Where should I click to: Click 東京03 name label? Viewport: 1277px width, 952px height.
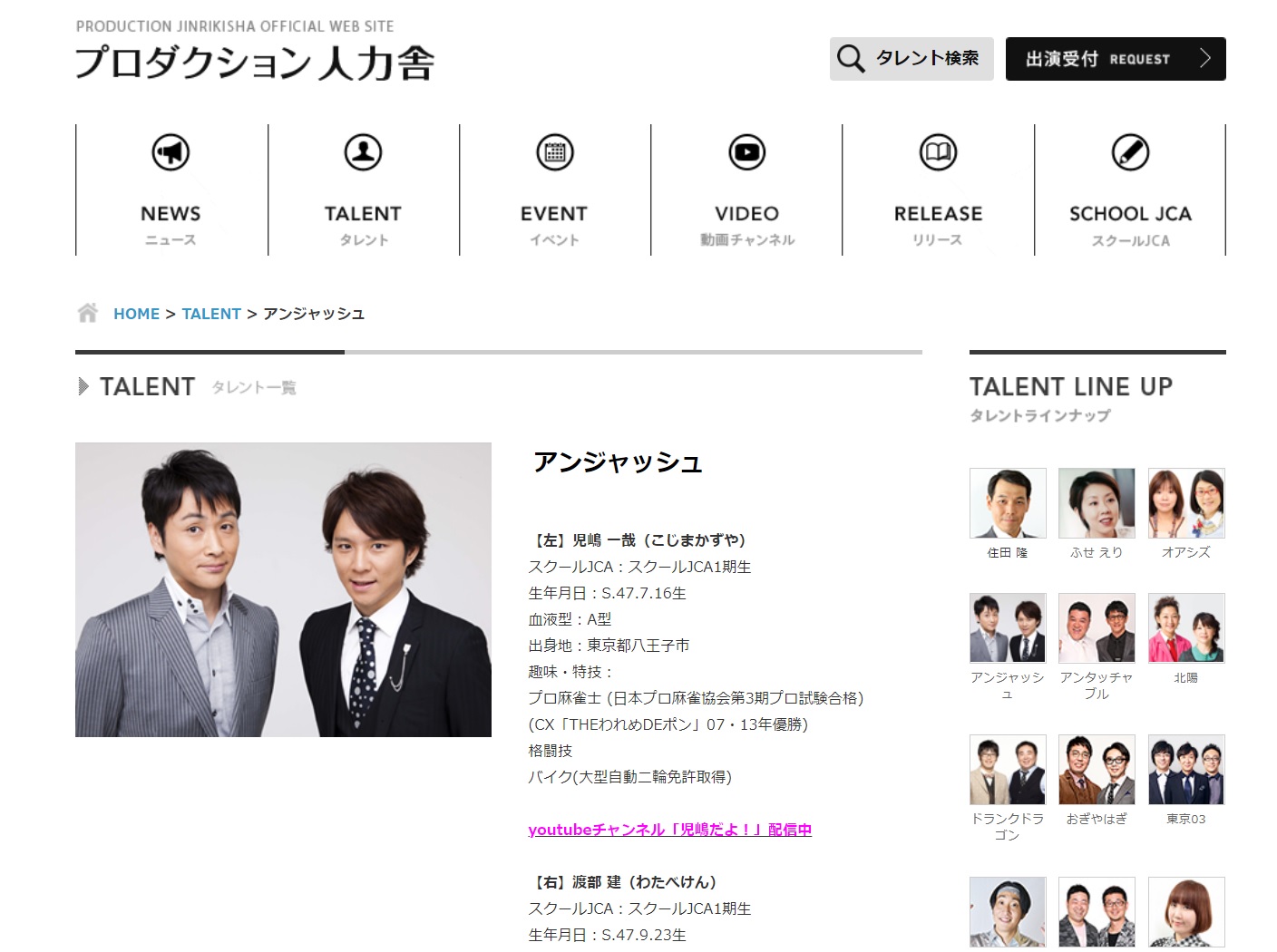pyautogui.click(x=1186, y=819)
